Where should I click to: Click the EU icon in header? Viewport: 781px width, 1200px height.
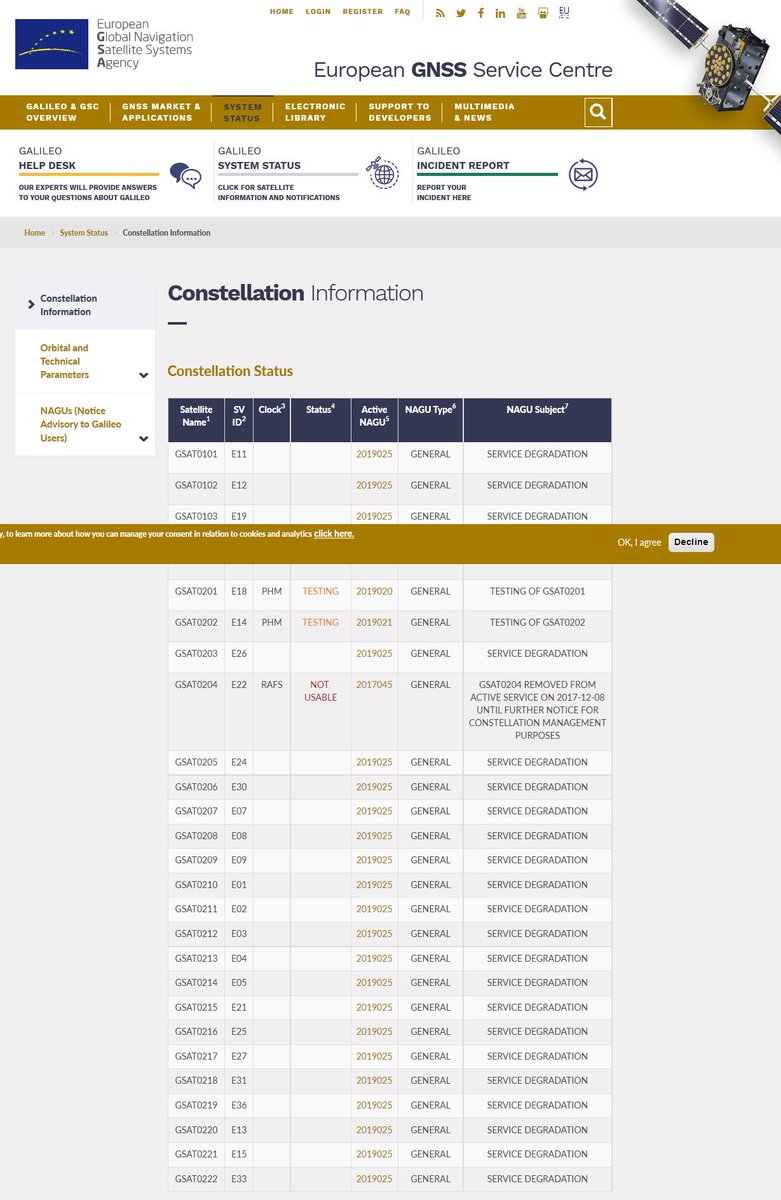pyautogui.click(x=564, y=12)
